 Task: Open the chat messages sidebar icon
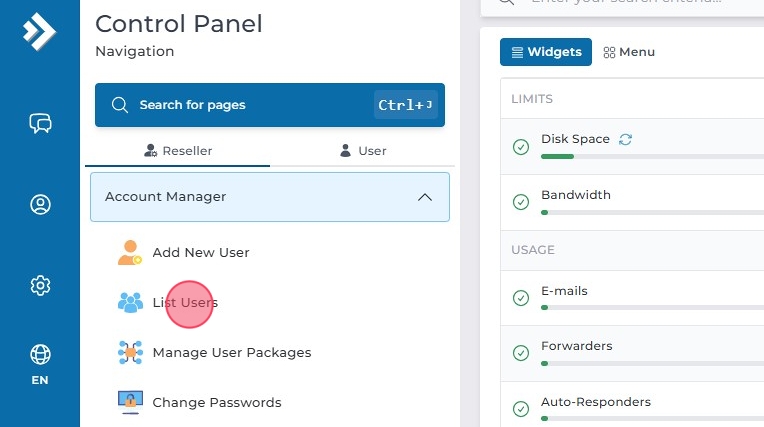40,123
